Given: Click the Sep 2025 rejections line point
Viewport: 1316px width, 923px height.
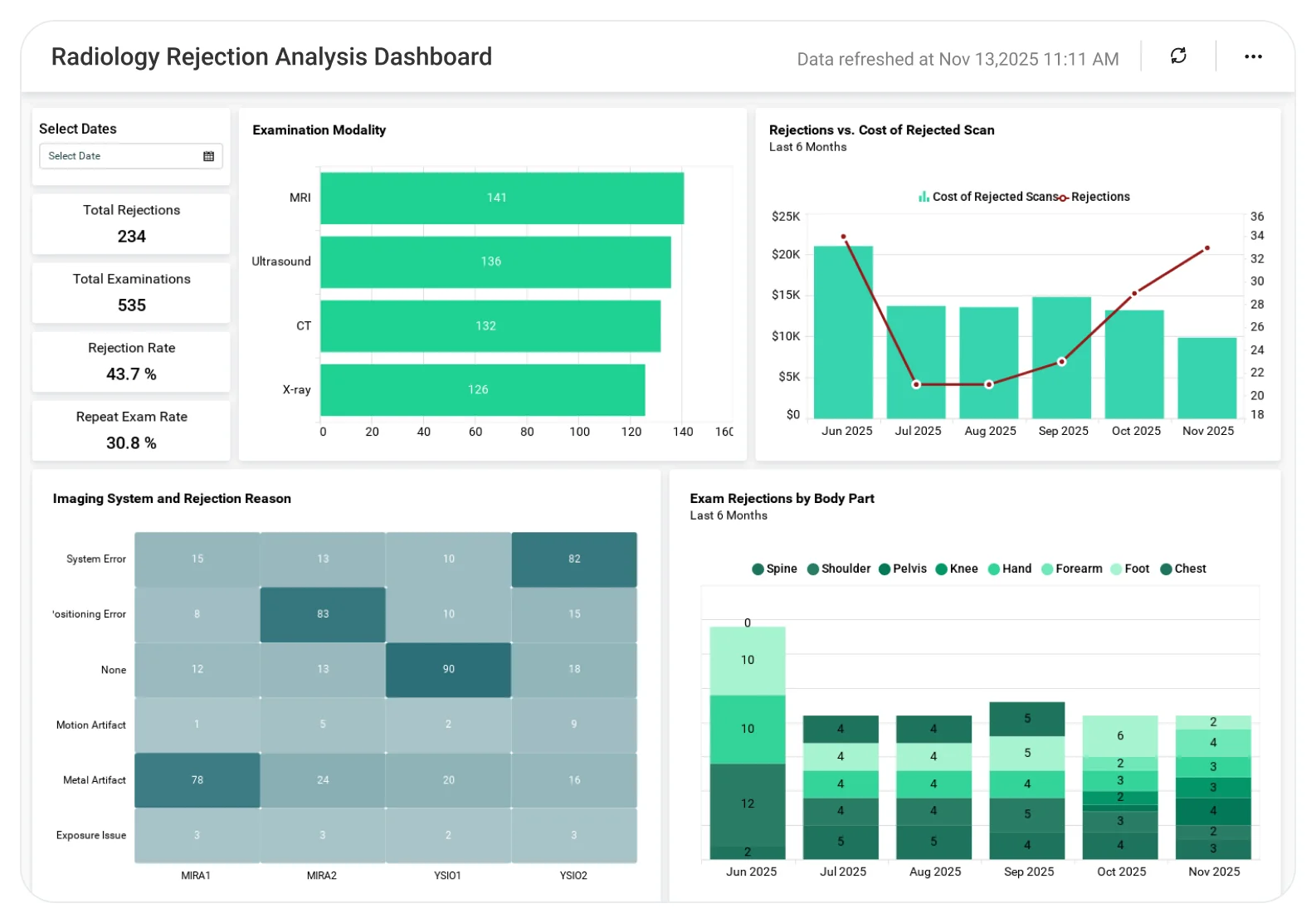Looking at the screenshot, I should click(x=1061, y=362).
